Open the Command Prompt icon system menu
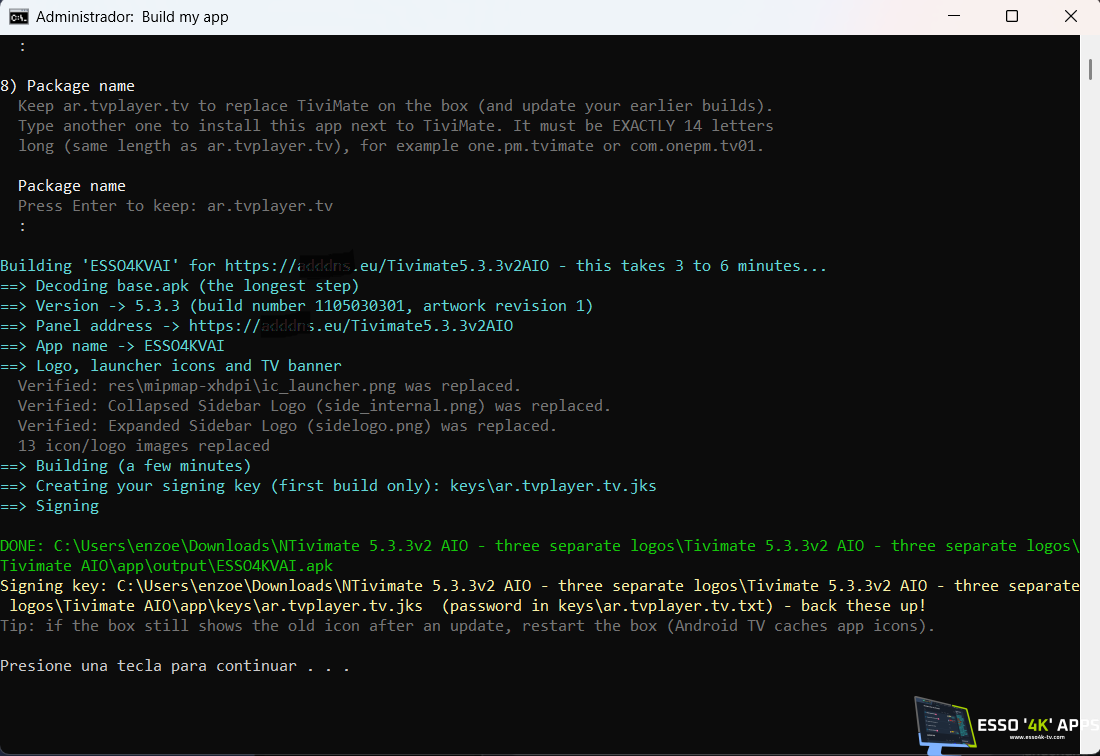 click(x=18, y=17)
